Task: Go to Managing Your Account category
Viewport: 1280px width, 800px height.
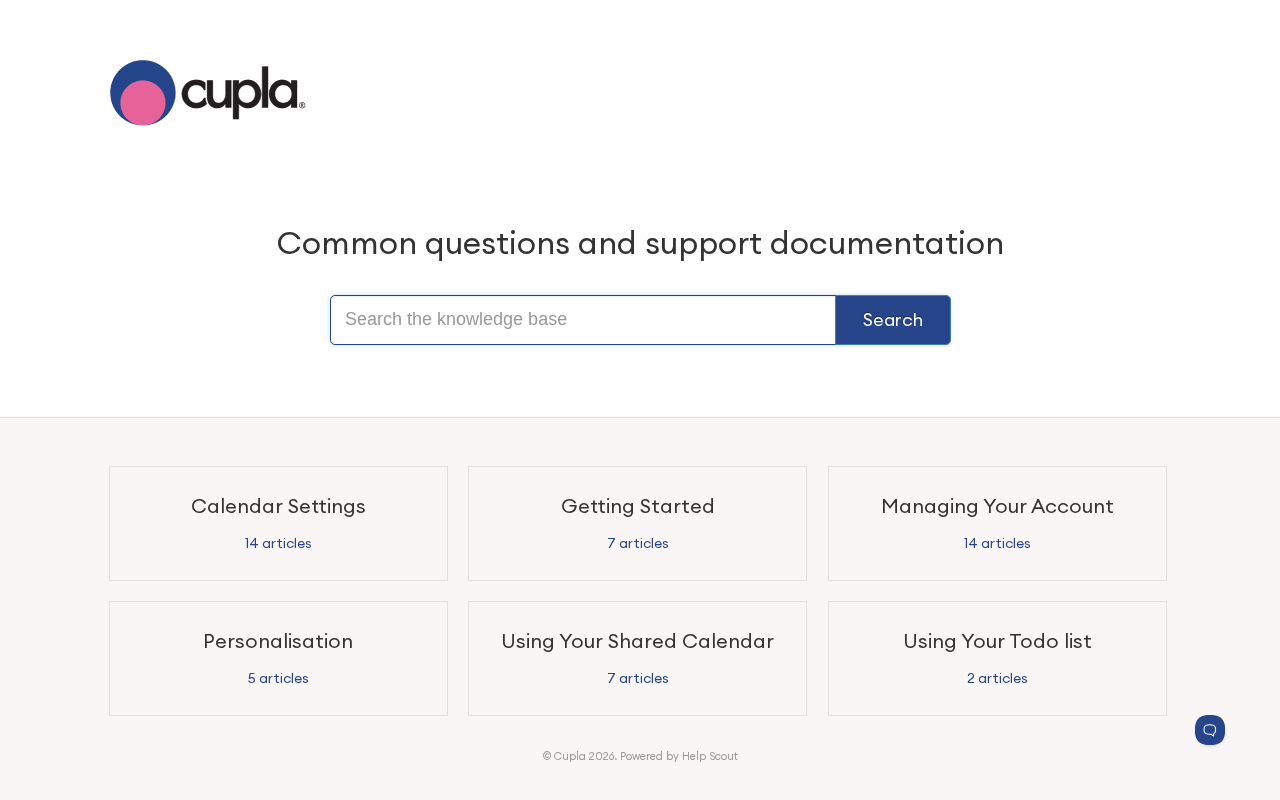Action: [997, 506]
